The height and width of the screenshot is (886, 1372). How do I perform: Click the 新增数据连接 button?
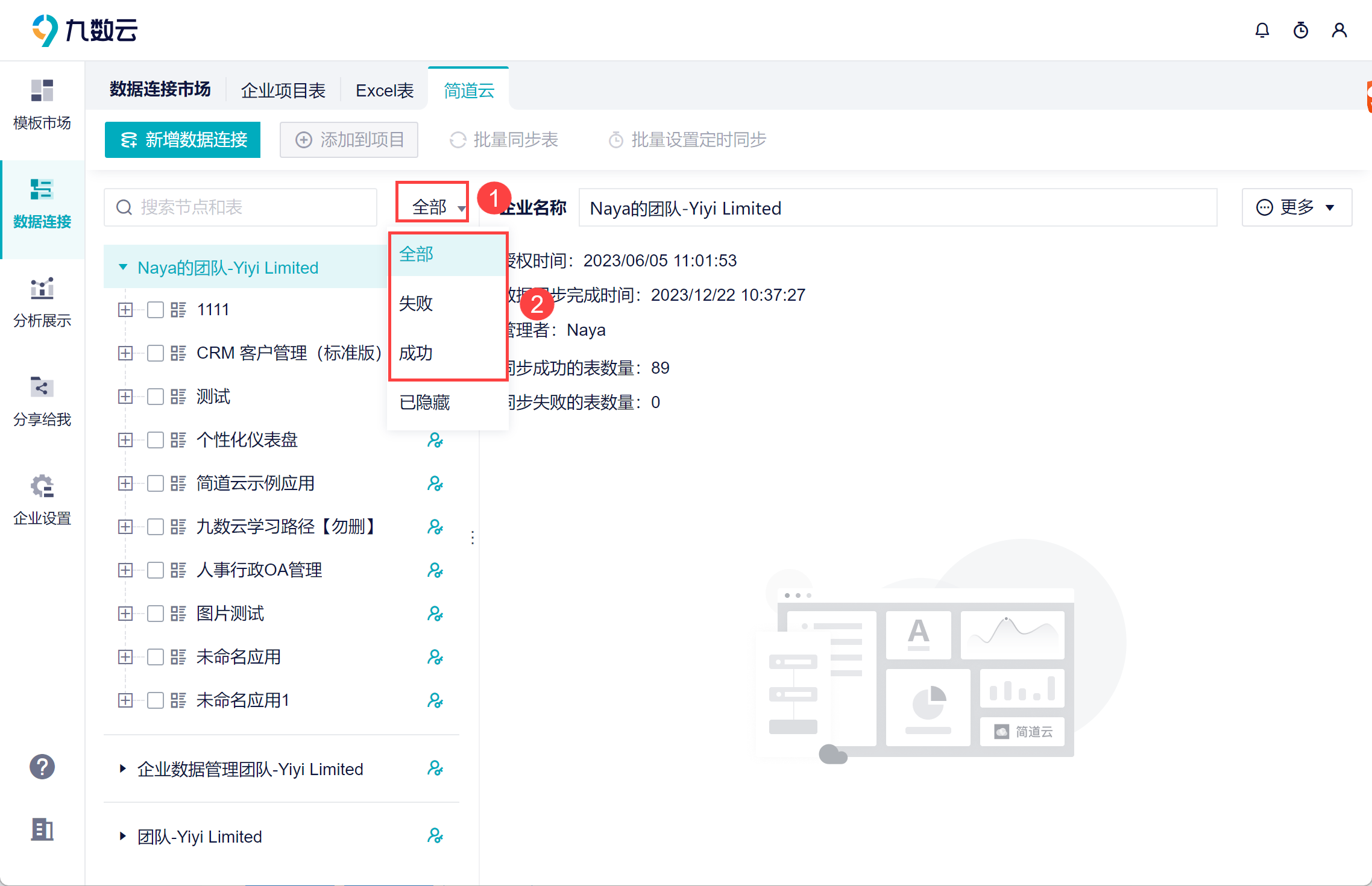183,140
